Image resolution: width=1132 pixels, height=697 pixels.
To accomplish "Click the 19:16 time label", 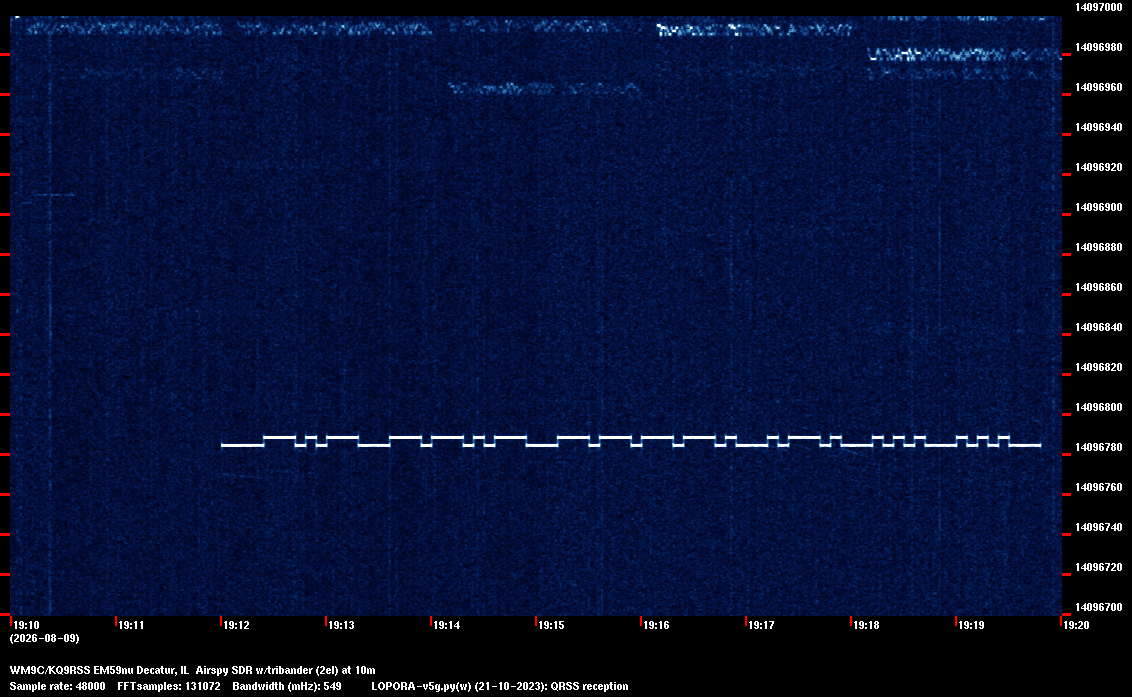I will pyautogui.click(x=656, y=625).
